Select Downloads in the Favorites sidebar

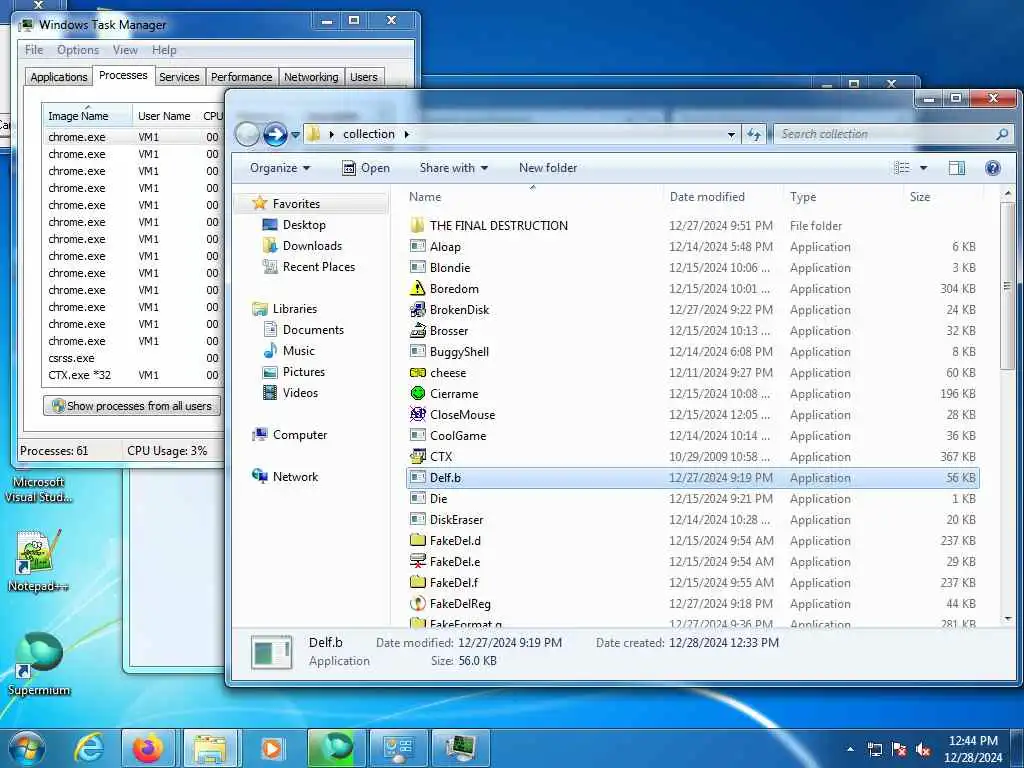[312, 246]
